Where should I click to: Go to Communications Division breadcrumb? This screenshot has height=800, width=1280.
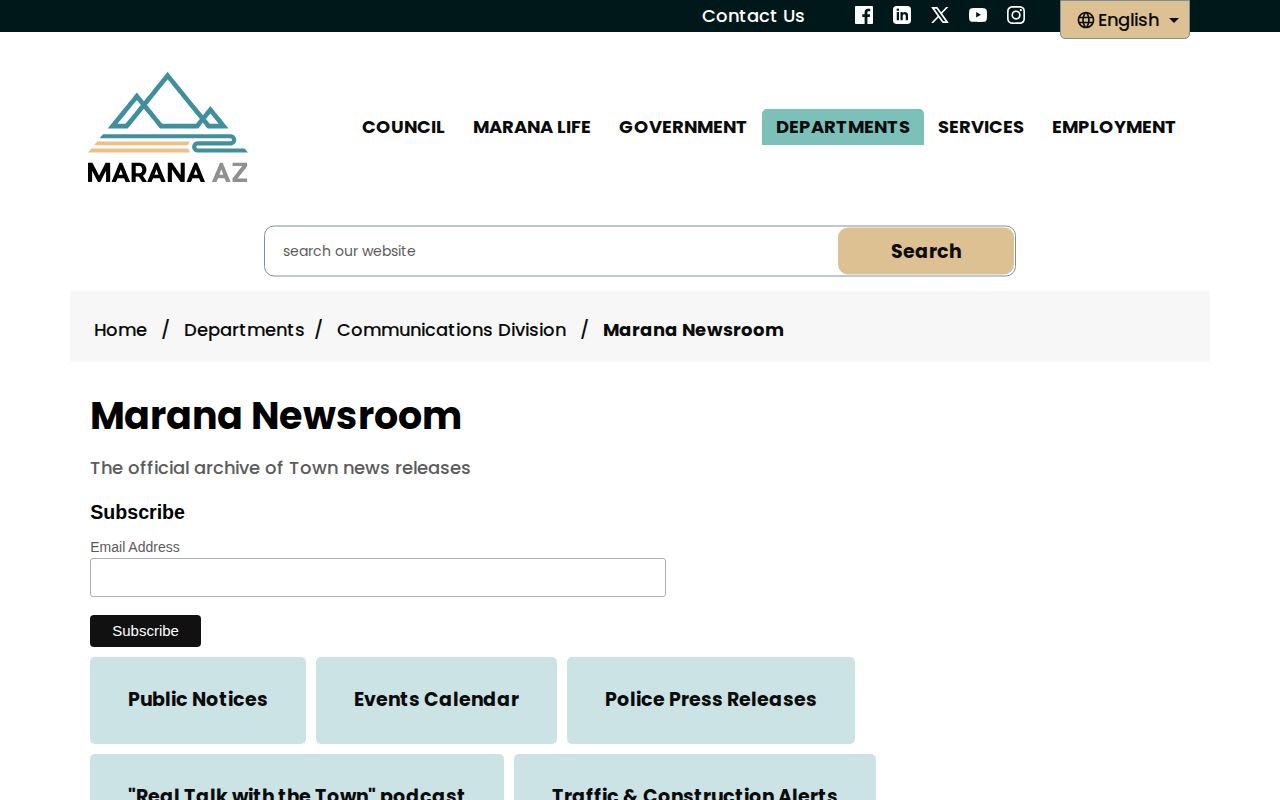[x=451, y=330]
